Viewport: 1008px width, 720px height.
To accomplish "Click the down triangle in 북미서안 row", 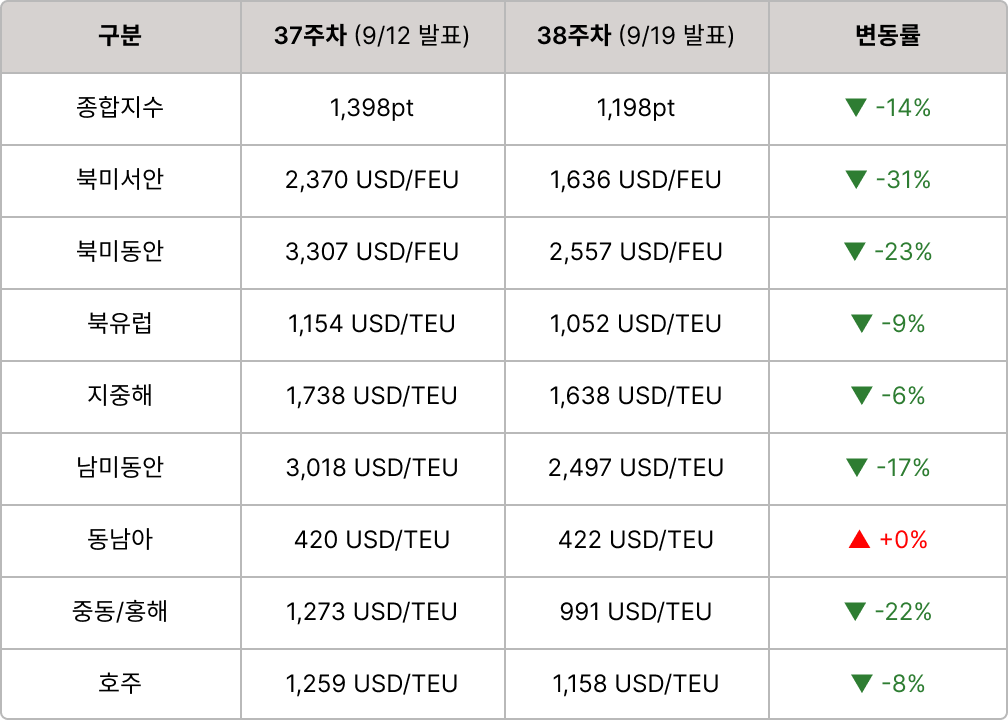I will (855, 180).
